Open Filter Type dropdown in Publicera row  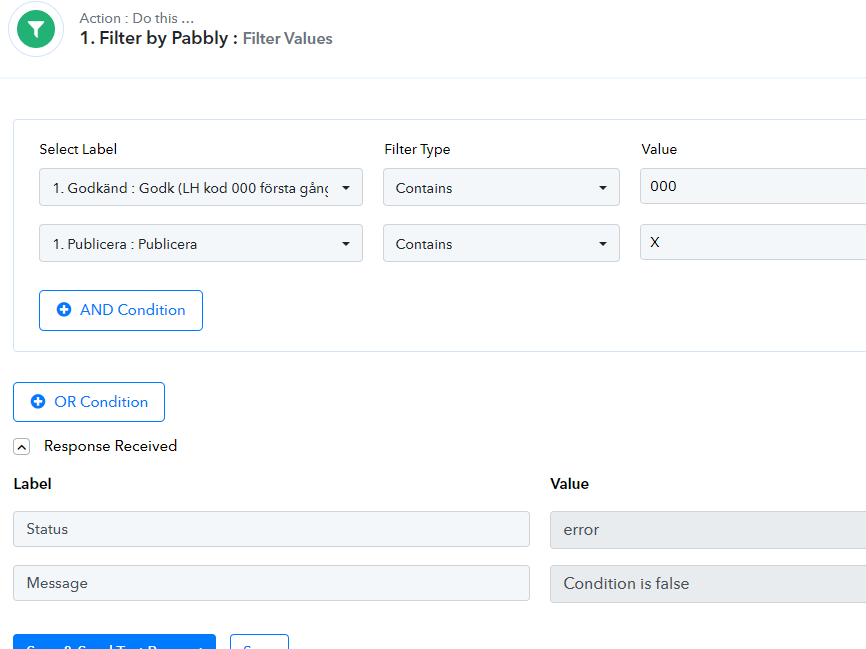(x=501, y=243)
